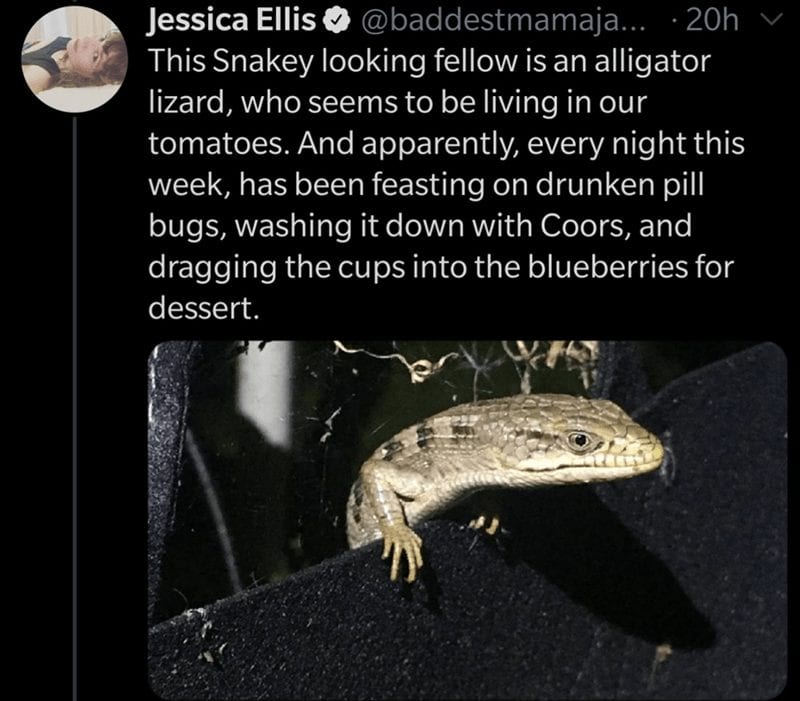Click the phrase 'drunken pill' in tweet

click(619, 185)
